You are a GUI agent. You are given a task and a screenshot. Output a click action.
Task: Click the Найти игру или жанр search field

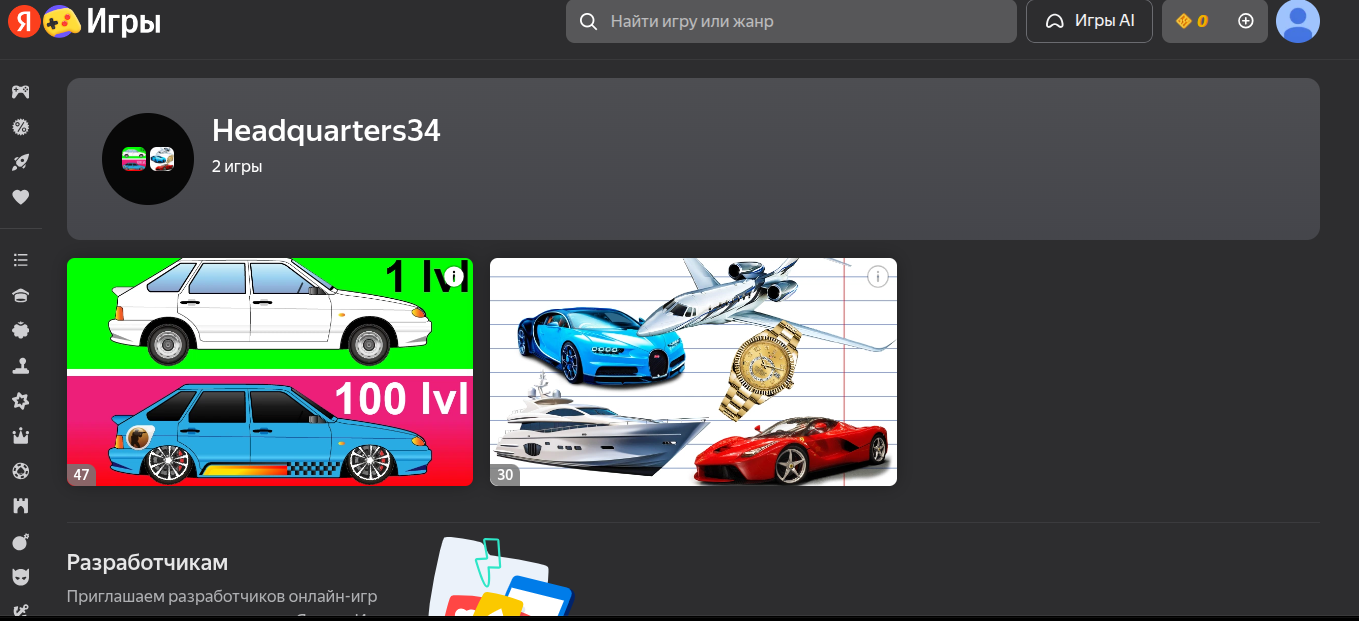791,21
